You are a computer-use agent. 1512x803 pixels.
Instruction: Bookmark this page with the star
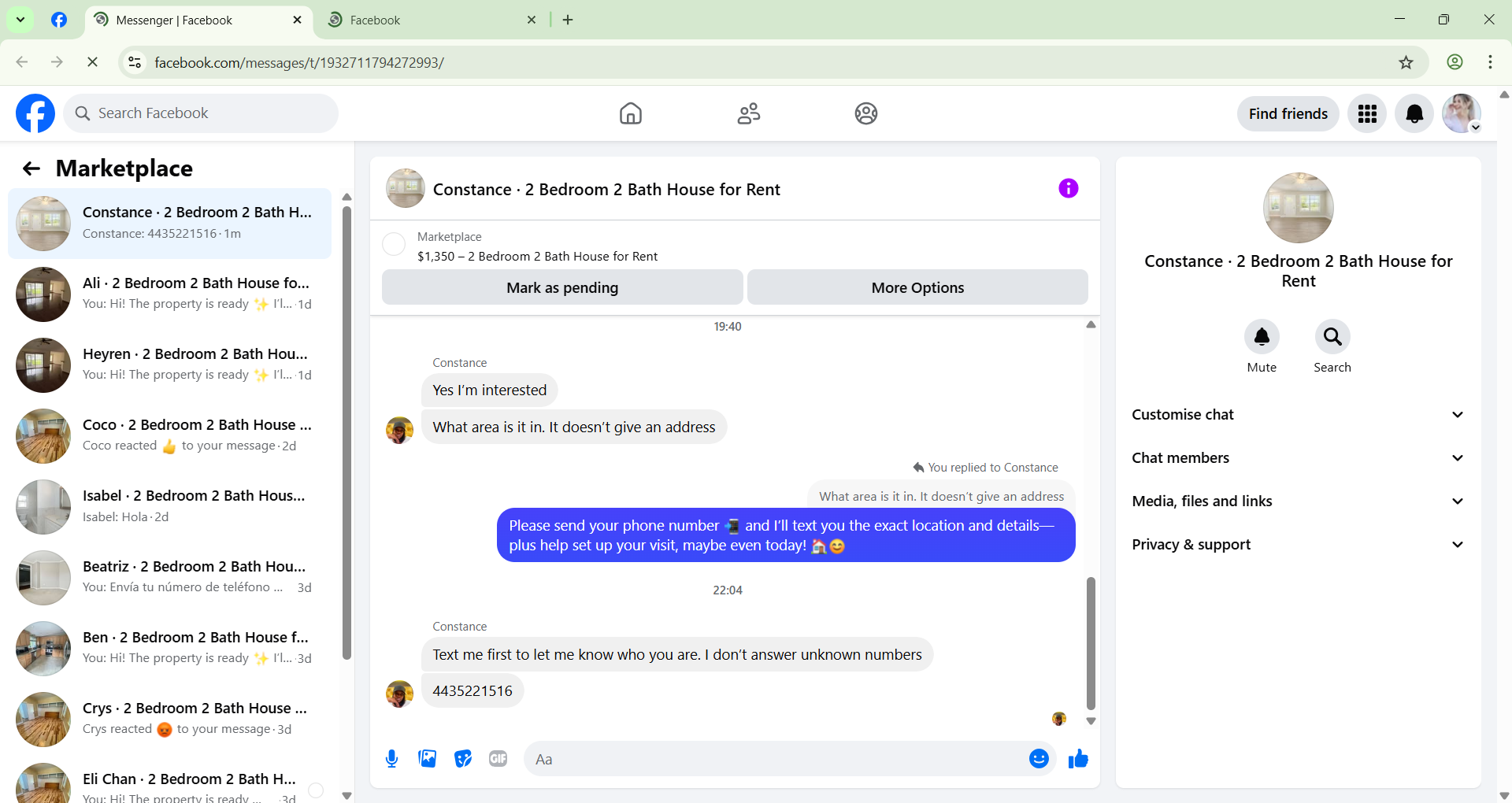[x=1406, y=62]
